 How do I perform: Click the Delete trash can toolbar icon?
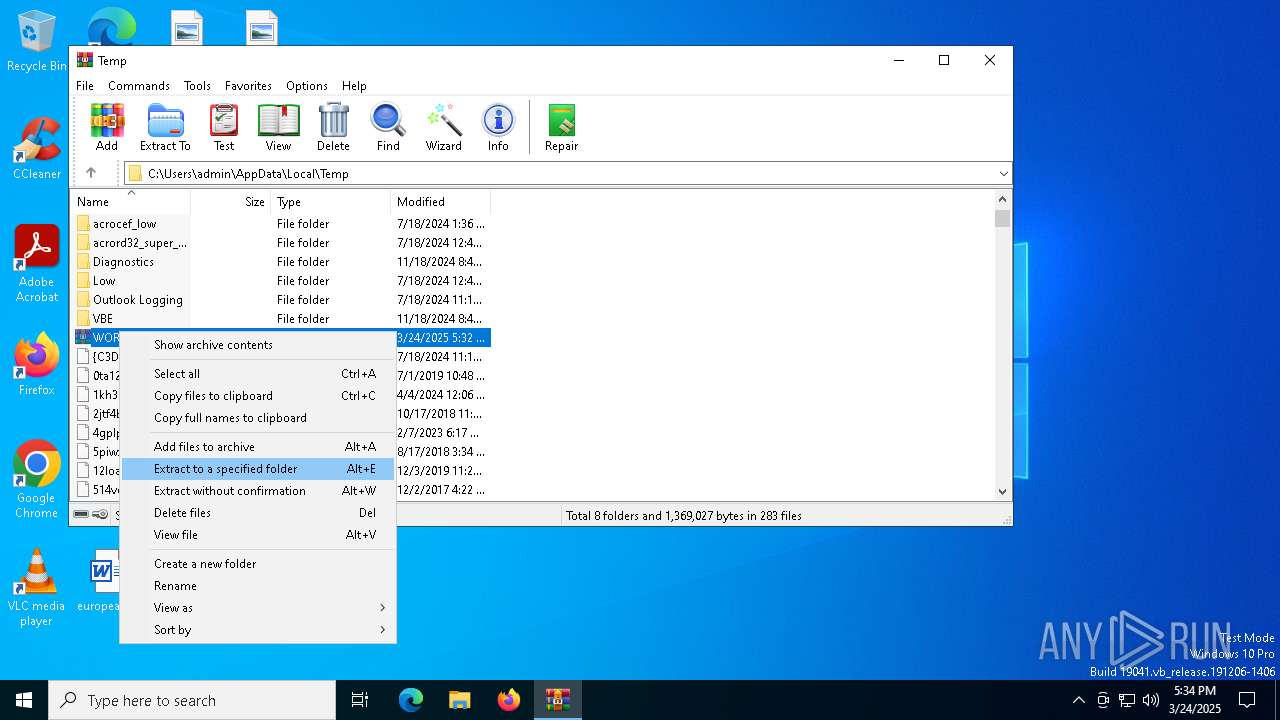(x=333, y=127)
